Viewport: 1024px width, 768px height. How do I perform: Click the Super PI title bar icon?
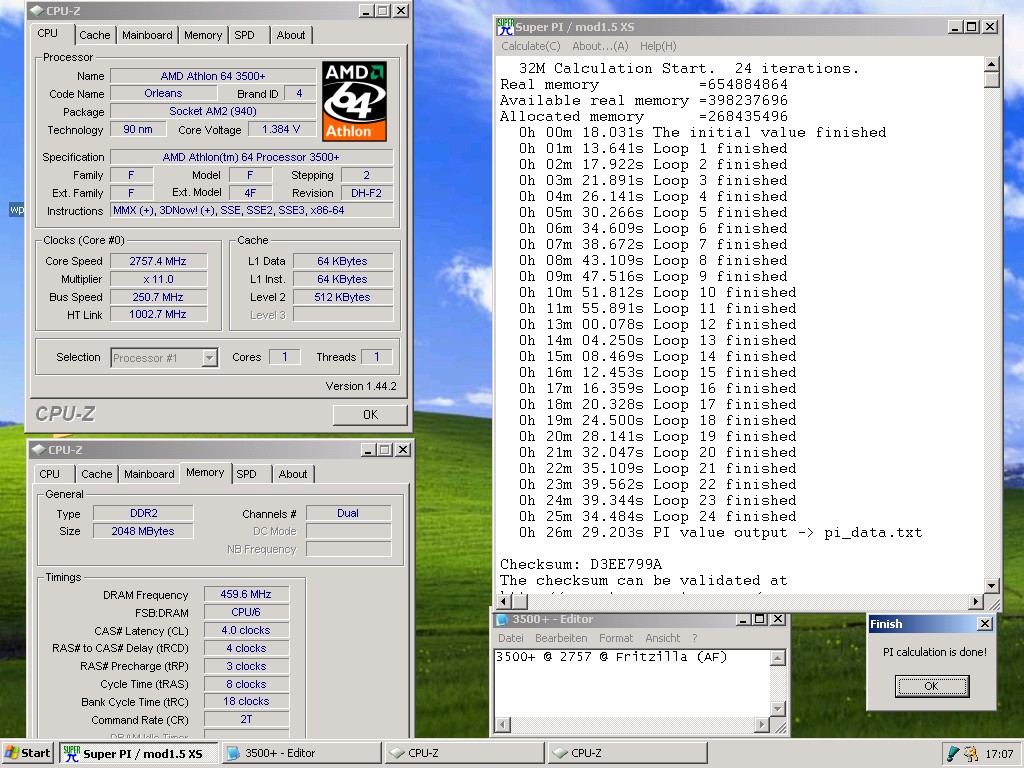(505, 27)
